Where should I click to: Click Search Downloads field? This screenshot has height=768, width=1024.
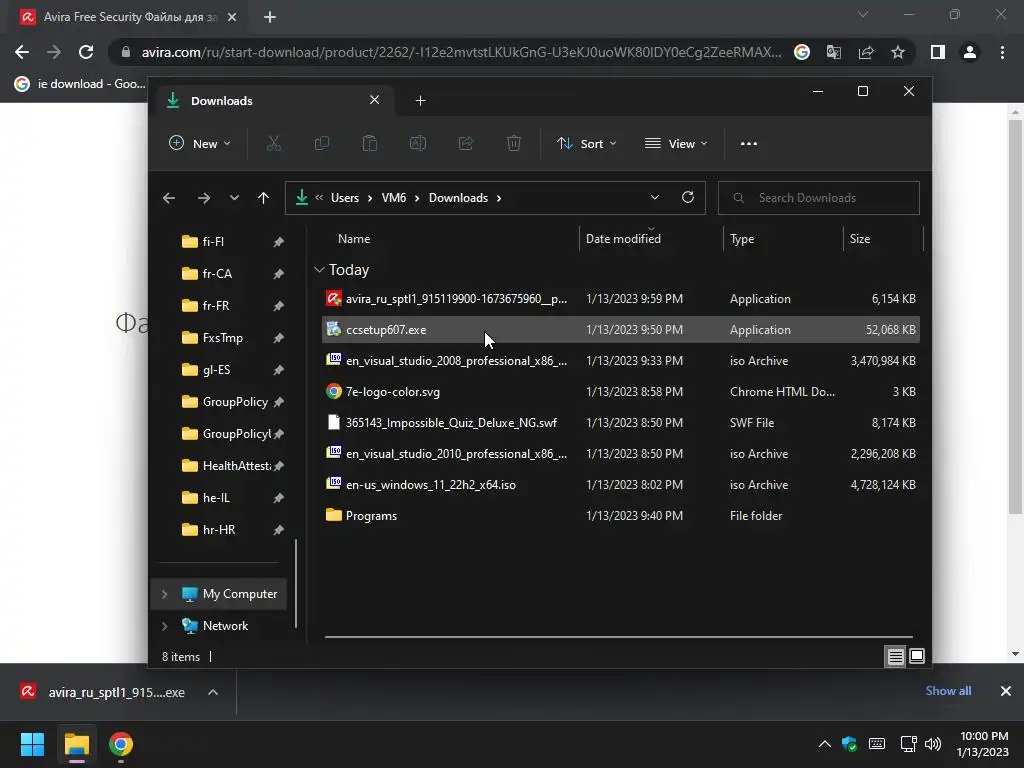click(818, 198)
